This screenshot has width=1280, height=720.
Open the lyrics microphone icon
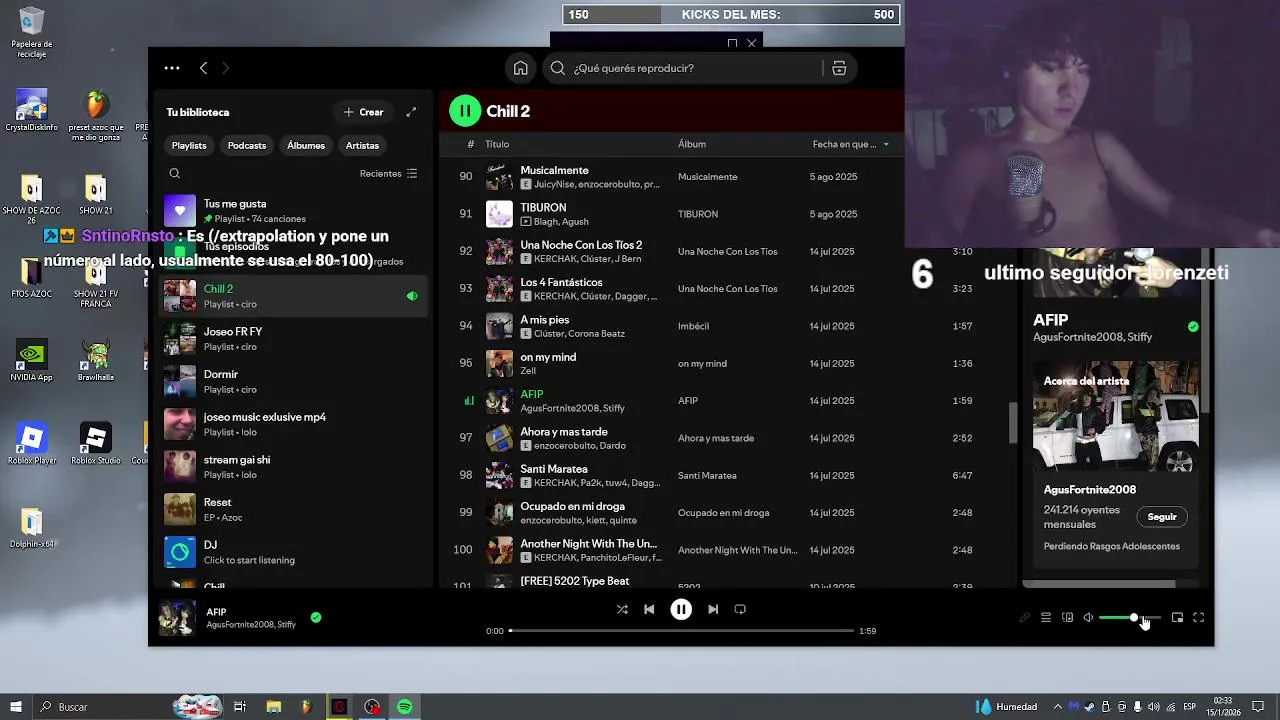pyautogui.click(x=1025, y=618)
